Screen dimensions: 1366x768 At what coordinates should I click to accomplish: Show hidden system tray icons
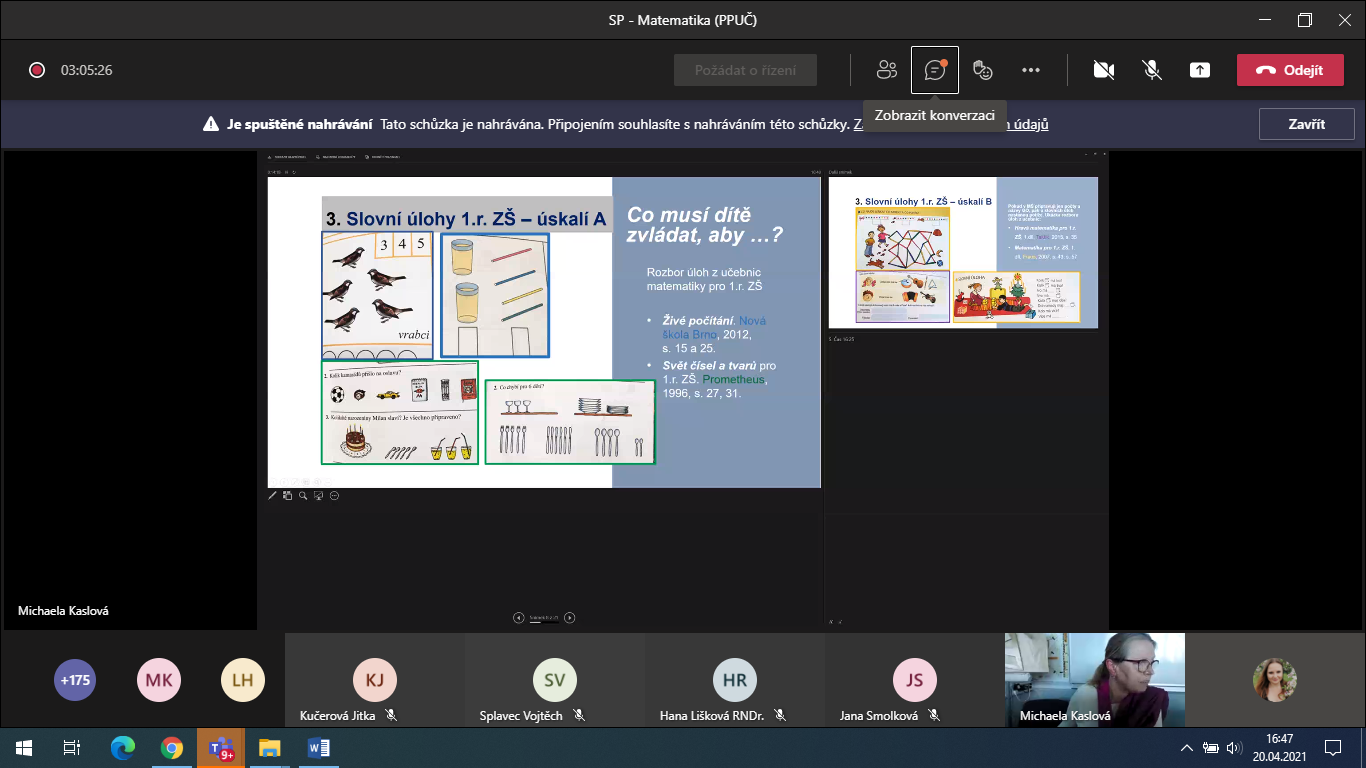point(1187,747)
